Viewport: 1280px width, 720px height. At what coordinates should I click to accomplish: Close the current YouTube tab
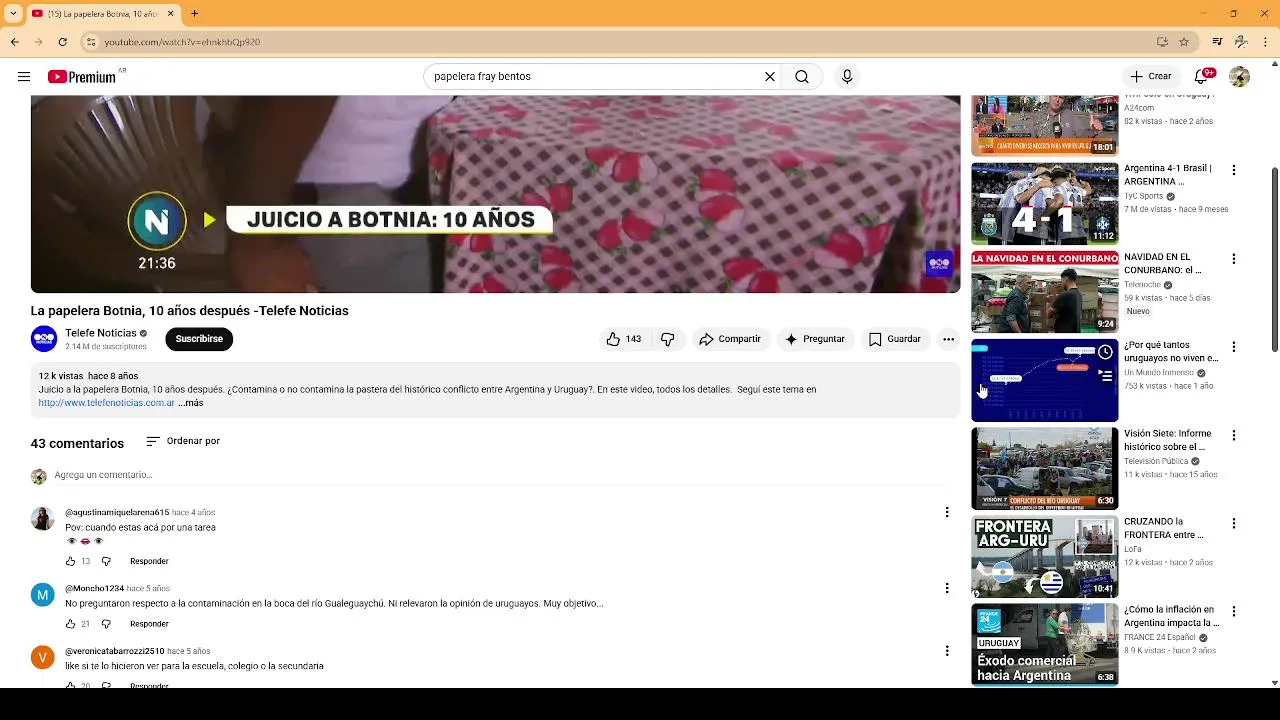tap(170, 14)
